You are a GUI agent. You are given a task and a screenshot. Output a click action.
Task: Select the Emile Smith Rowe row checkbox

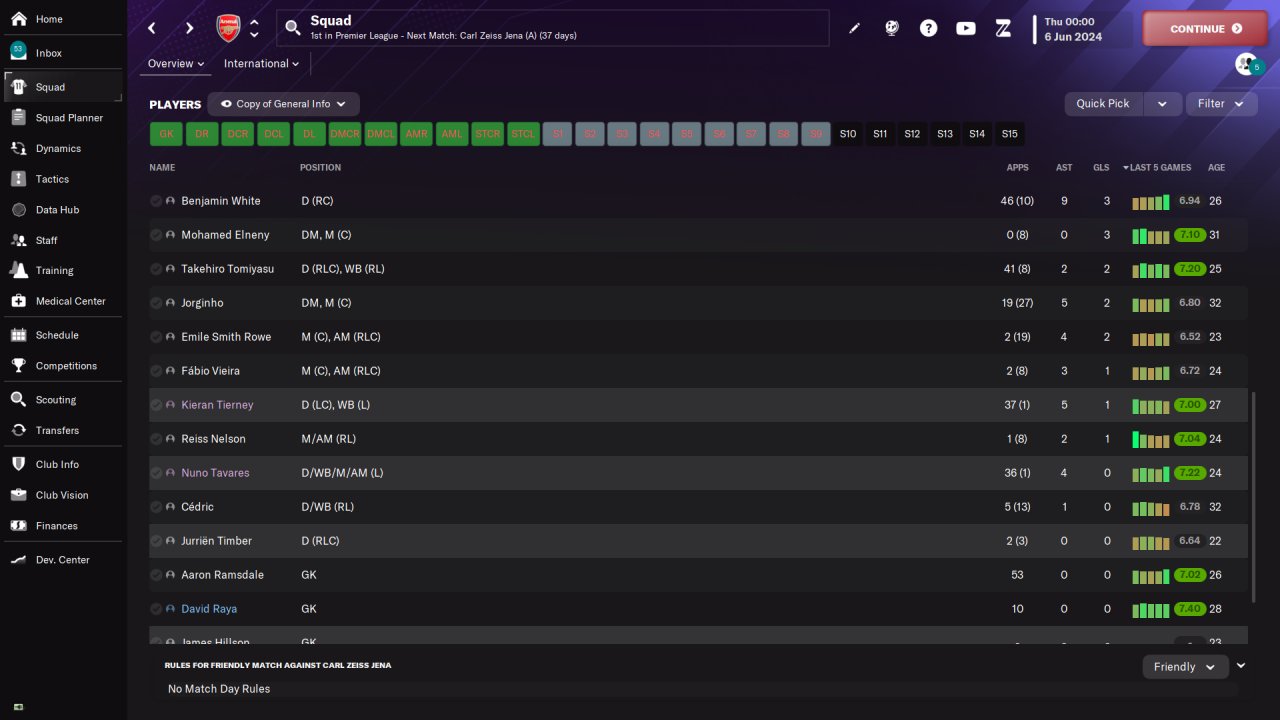[x=156, y=337]
